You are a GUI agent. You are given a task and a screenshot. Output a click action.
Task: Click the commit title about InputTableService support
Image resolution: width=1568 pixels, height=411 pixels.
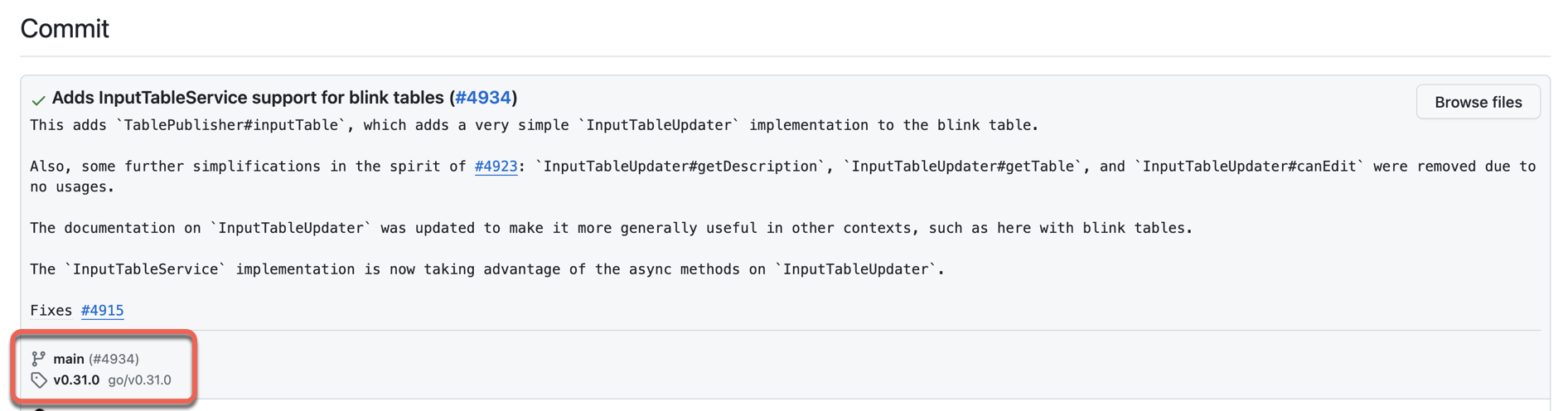pyautogui.click(x=248, y=98)
